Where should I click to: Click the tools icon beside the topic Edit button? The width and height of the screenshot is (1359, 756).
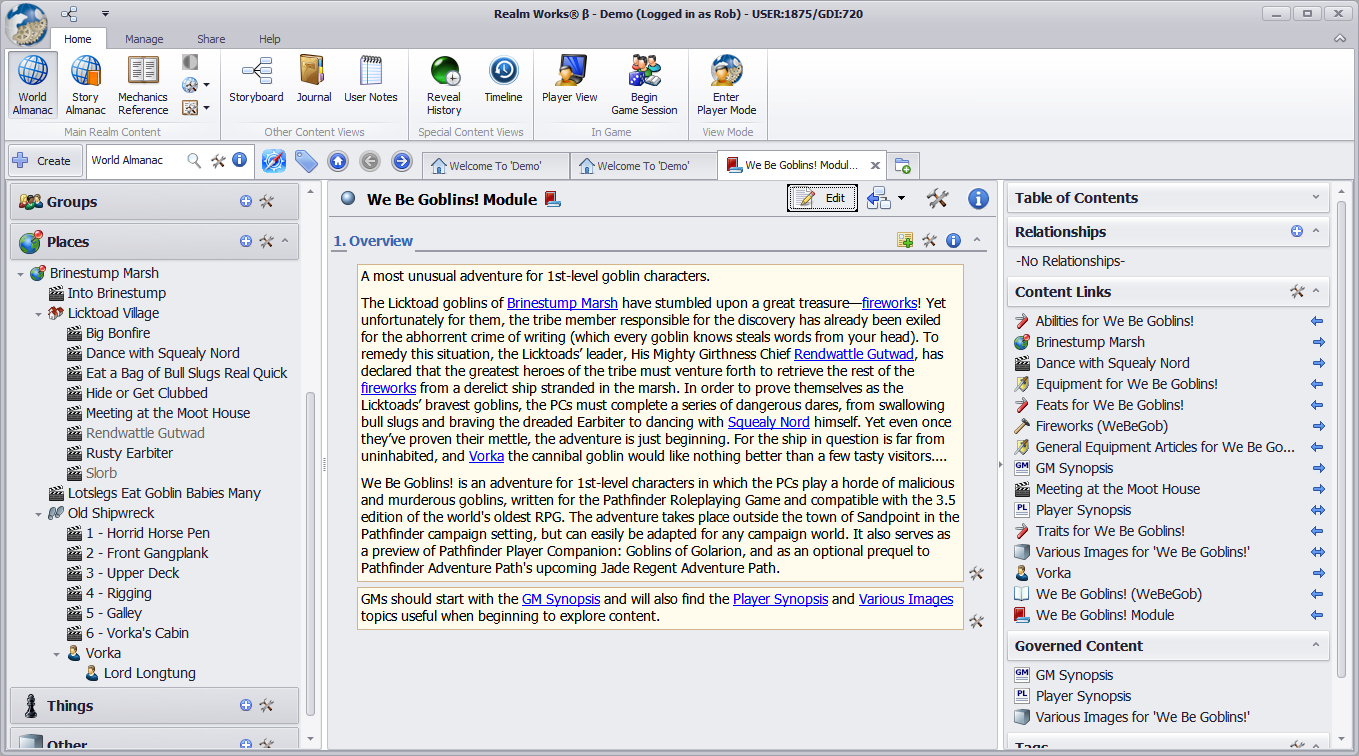click(937, 198)
